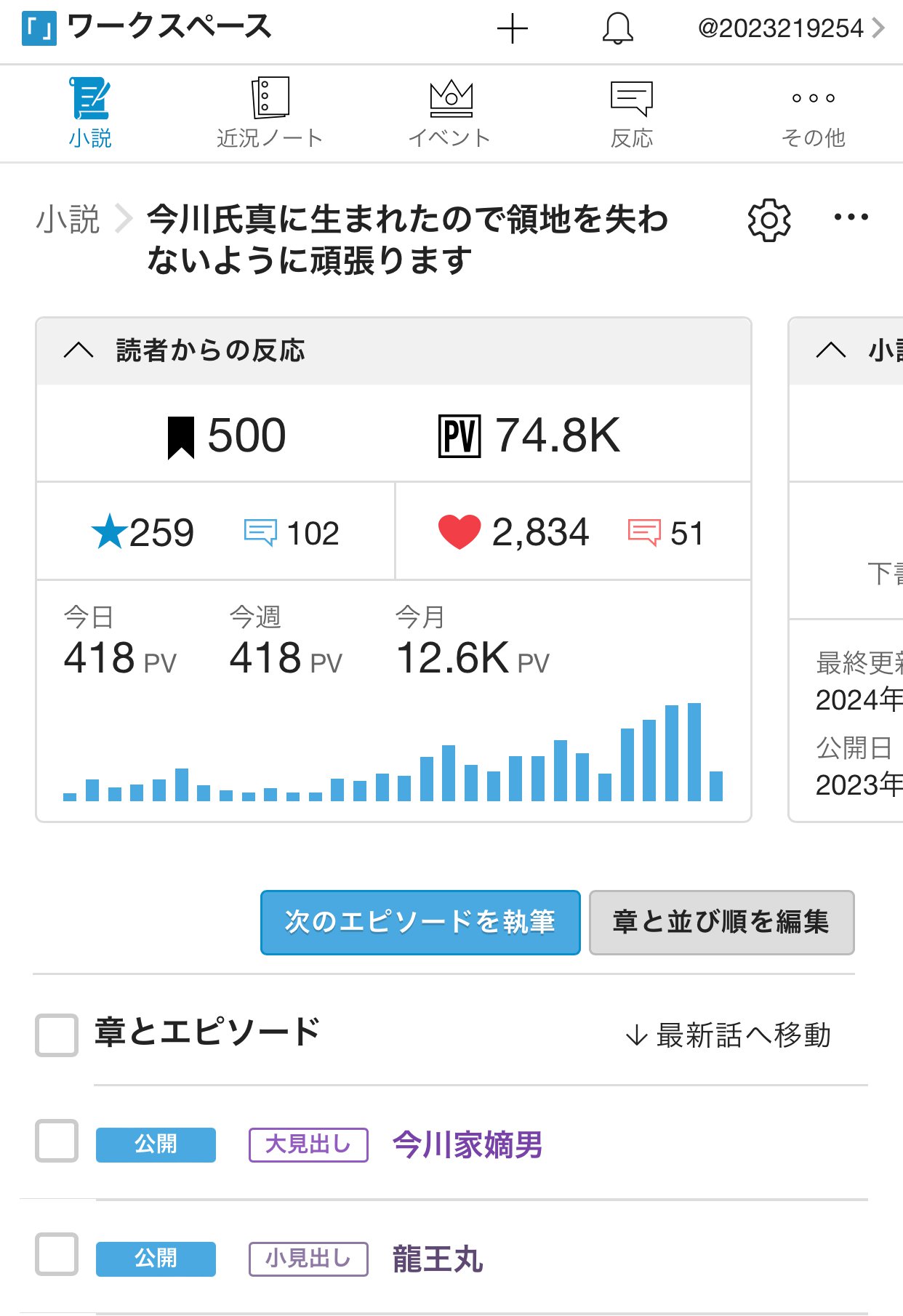Click the black bookmark followers icon
903x1316 pixels.
(x=181, y=437)
